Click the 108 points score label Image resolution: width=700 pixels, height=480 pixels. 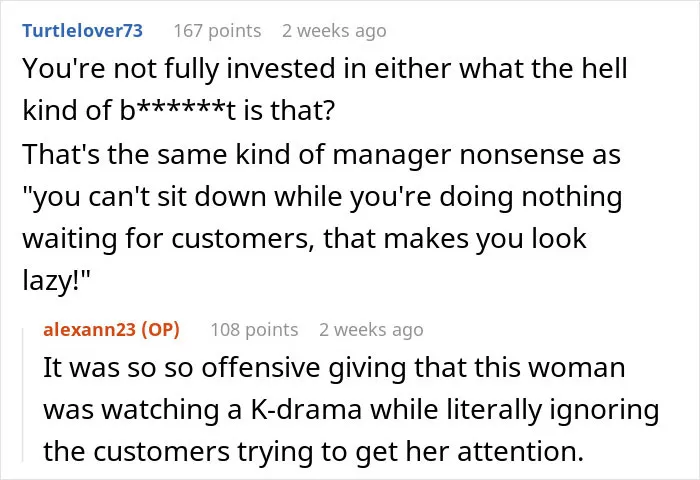[254, 330]
